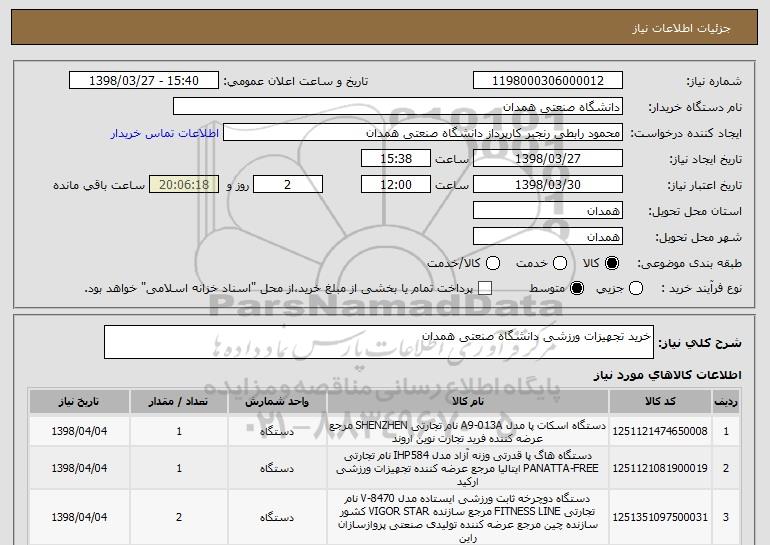Select product code 1251121081900019
Screen dimensions: 770x545
click(660, 468)
